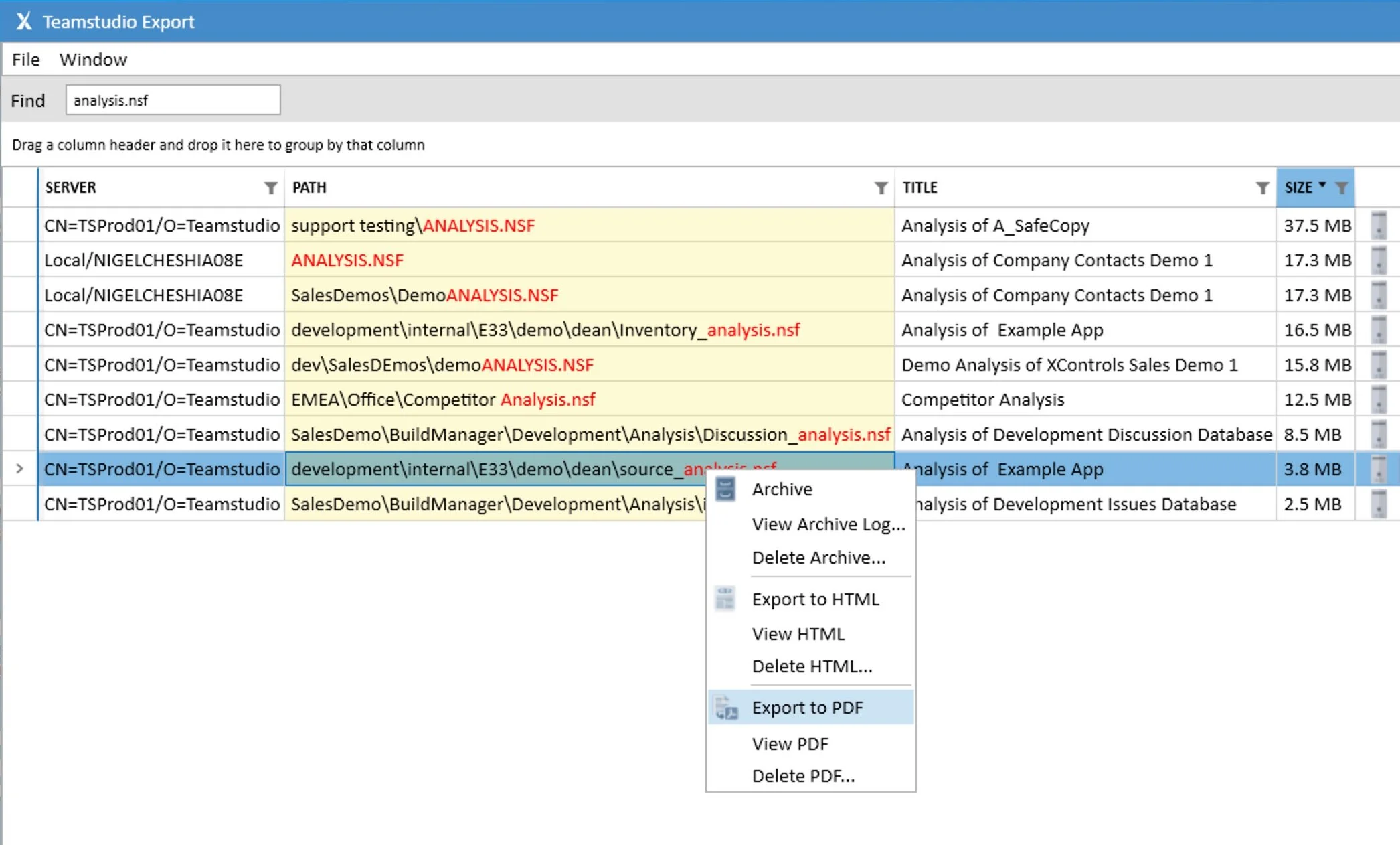Viewport: 1400px width, 845px height.
Task: Choose Delete HTML from the context menu
Action: pos(812,666)
